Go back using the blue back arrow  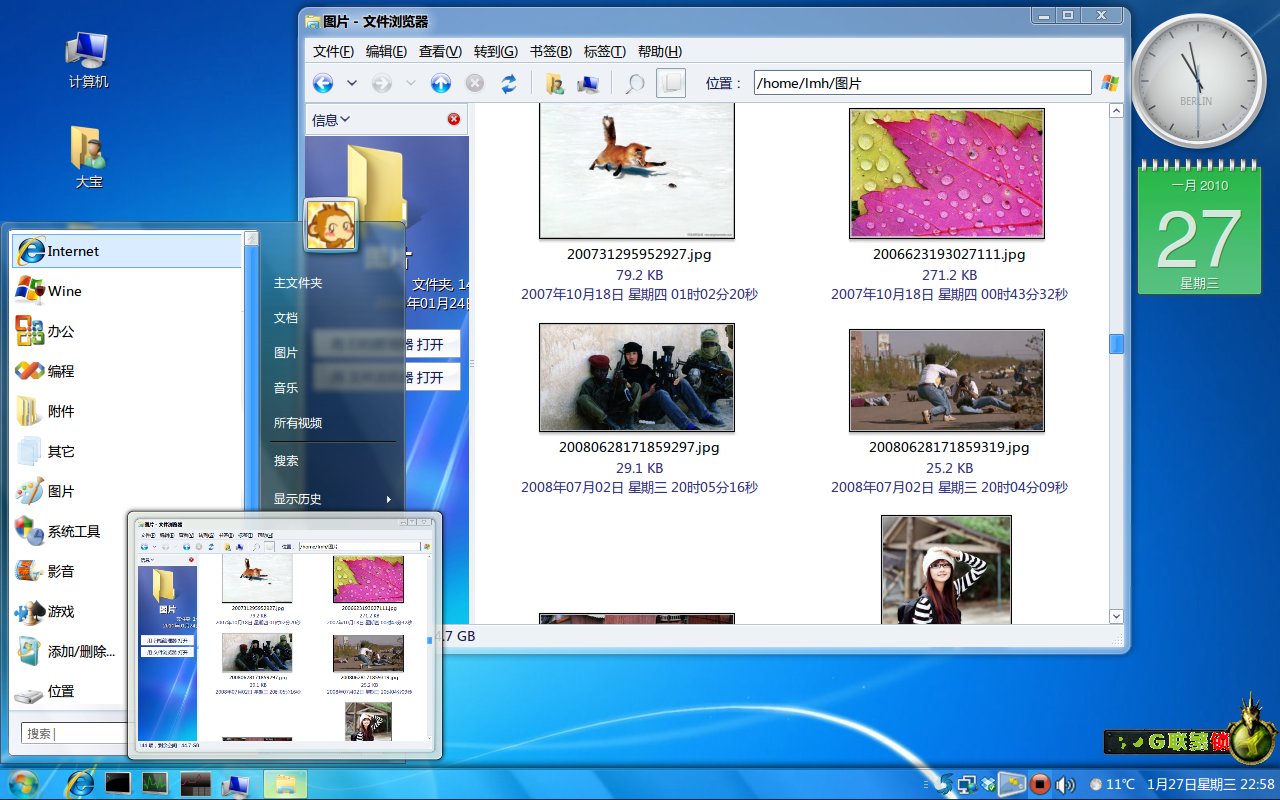tap(323, 84)
